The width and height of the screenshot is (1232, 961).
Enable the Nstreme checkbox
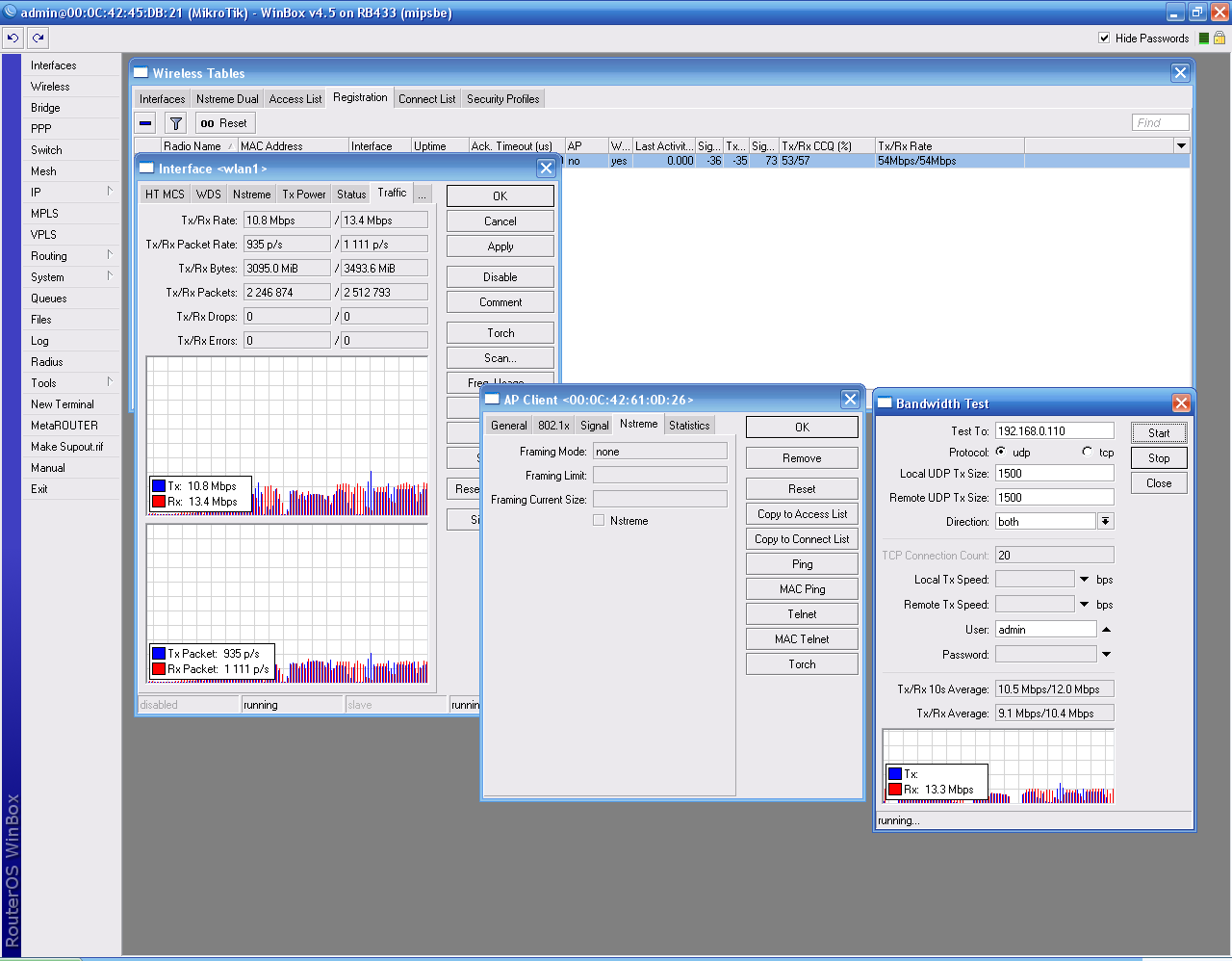pos(599,521)
